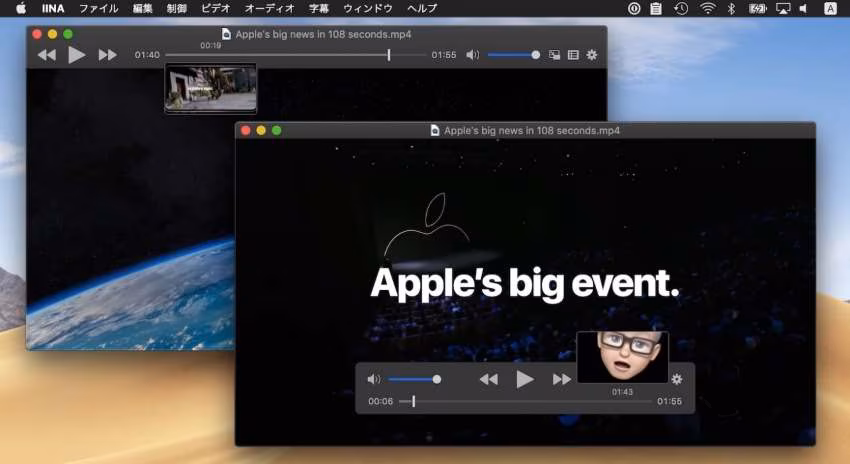This screenshot has width=850, height=464.
Task: Minimize the front IINA window
Action: coord(261,130)
